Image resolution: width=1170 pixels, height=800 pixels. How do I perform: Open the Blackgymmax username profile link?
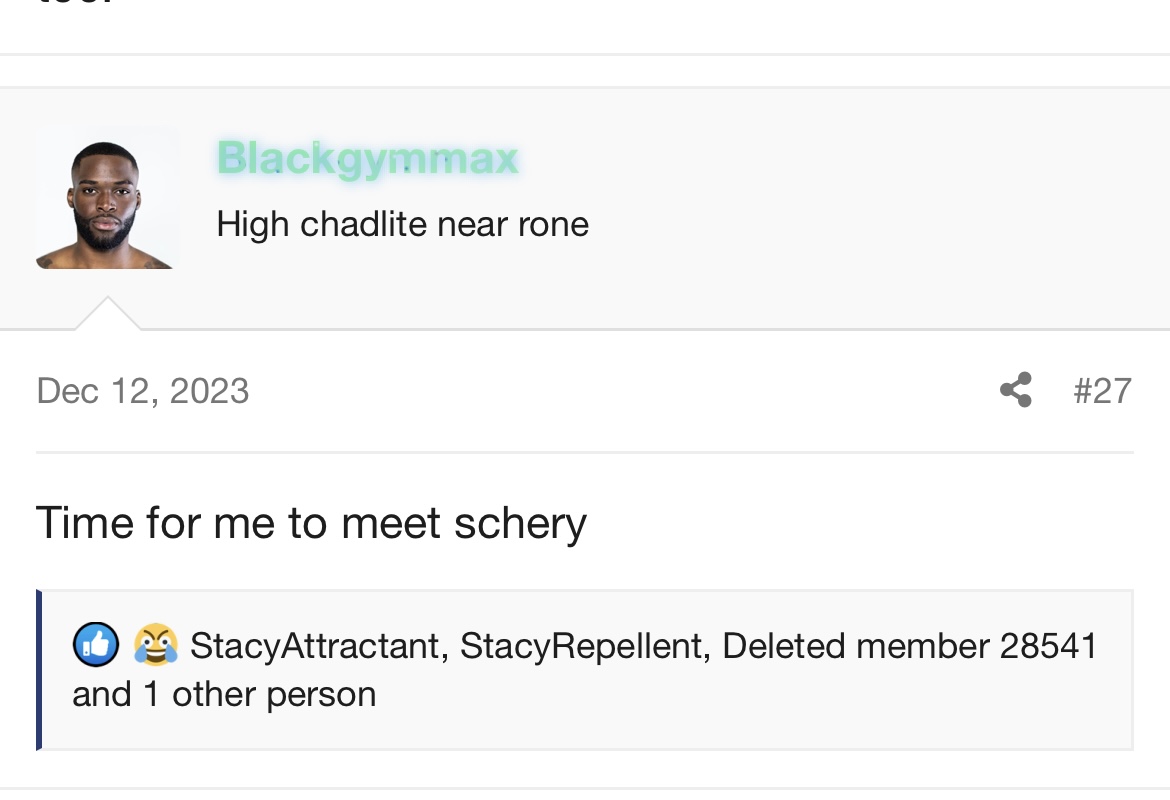367,158
